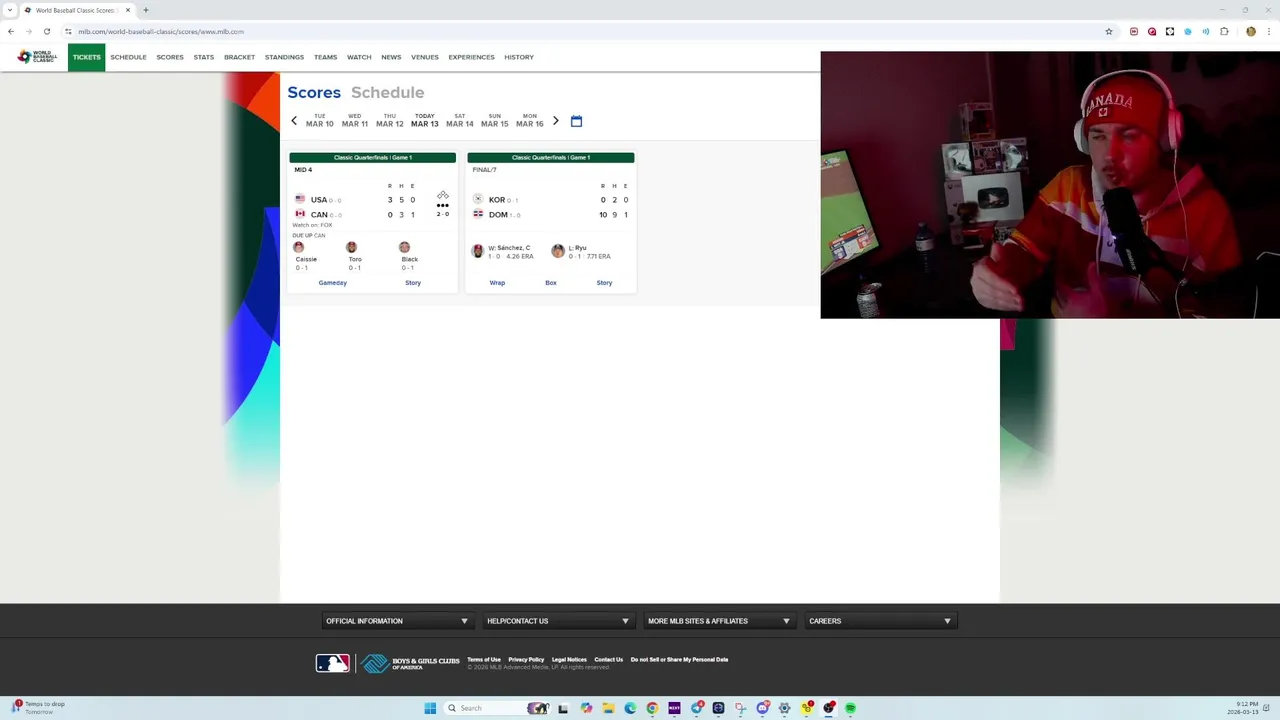The width and height of the screenshot is (1280, 720).
Task: Open the News nav item
Action: click(391, 57)
